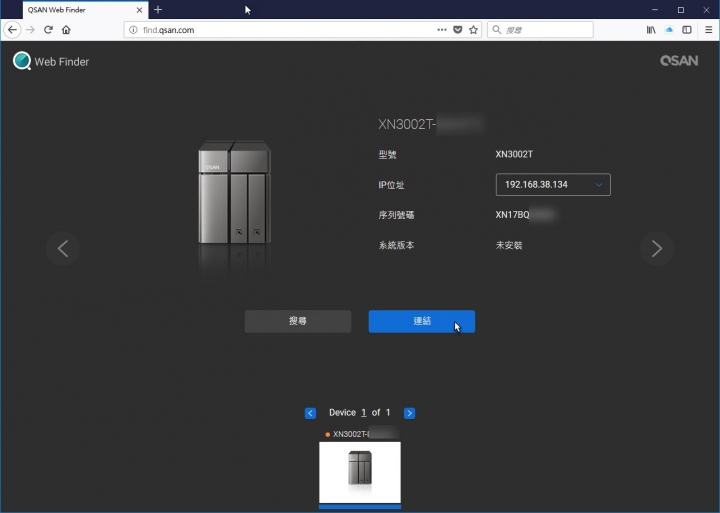Open the Library icon in toolbar
Screen dimensions: 720x513
click(x=651, y=30)
